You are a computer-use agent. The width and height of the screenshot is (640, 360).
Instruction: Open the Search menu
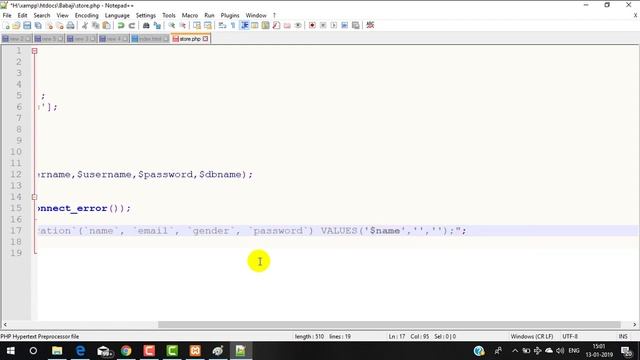tap(42, 16)
